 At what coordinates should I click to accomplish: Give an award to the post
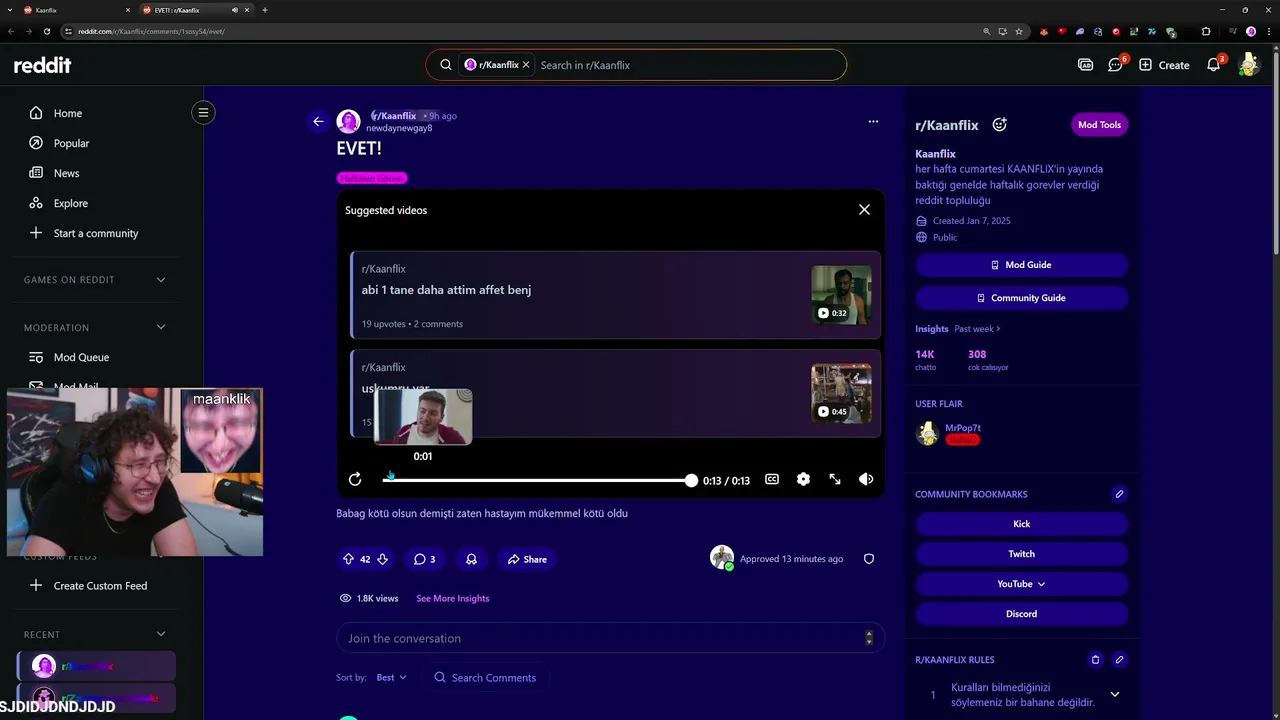pos(471,559)
